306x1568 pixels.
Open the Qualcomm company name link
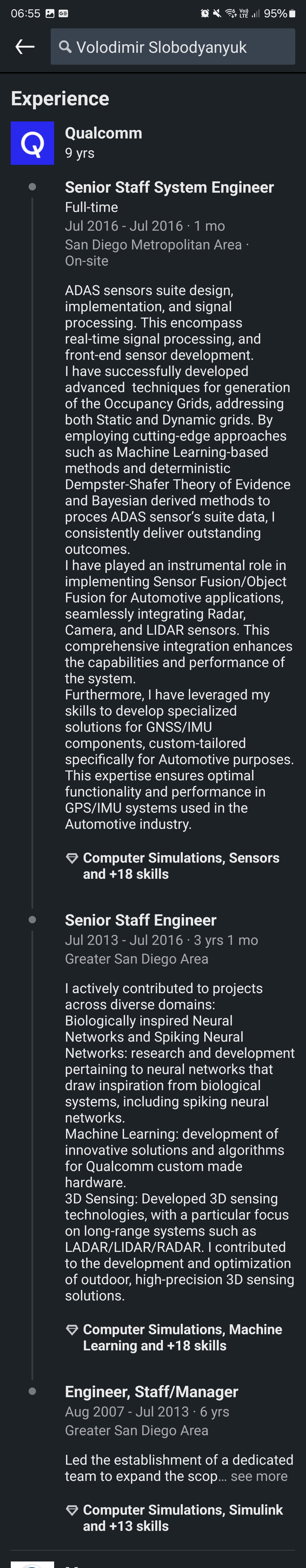click(x=103, y=133)
